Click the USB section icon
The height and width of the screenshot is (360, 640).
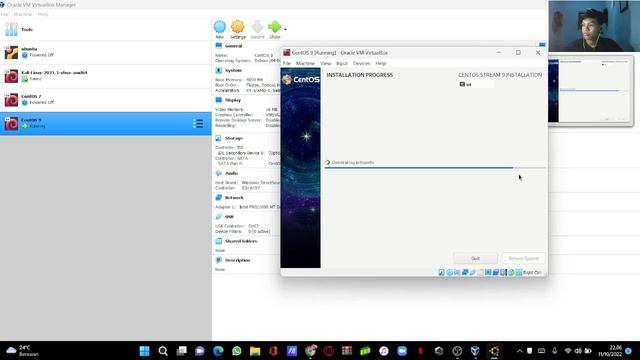point(218,216)
